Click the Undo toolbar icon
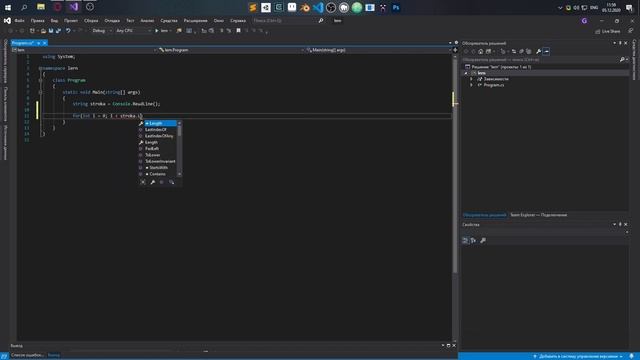 point(68,31)
